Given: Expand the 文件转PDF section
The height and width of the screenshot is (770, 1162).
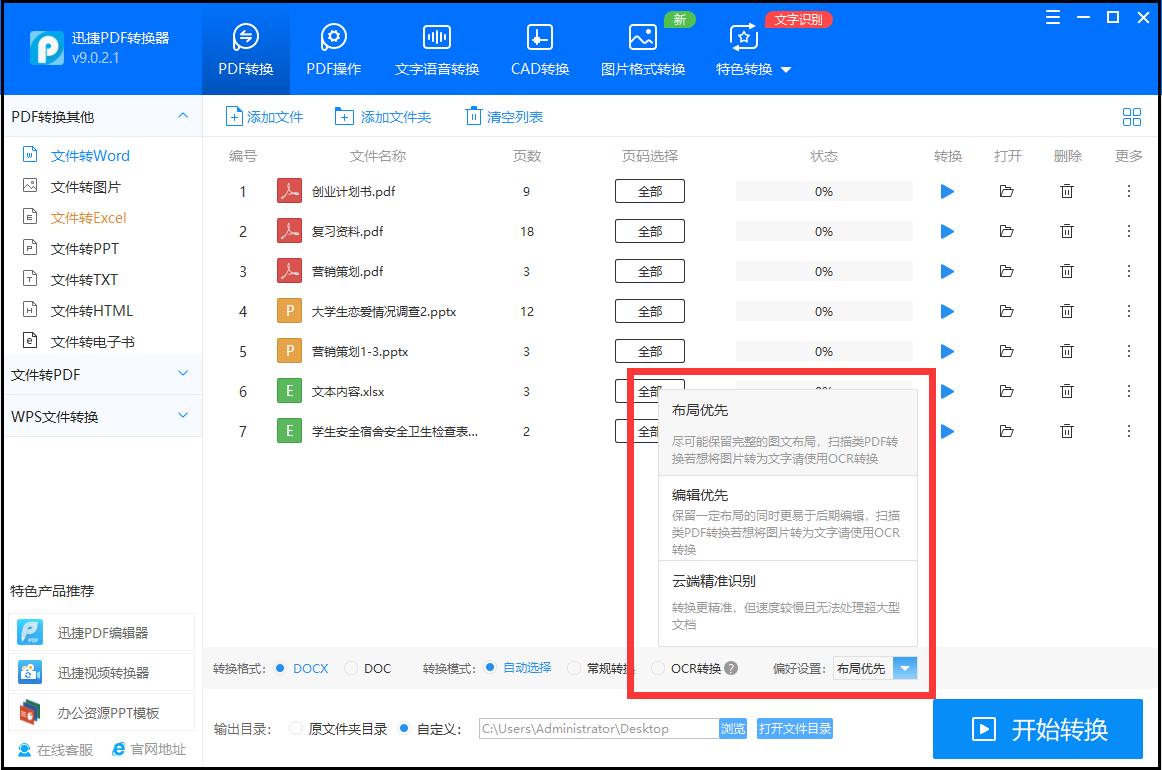Looking at the screenshot, I should point(182,373).
